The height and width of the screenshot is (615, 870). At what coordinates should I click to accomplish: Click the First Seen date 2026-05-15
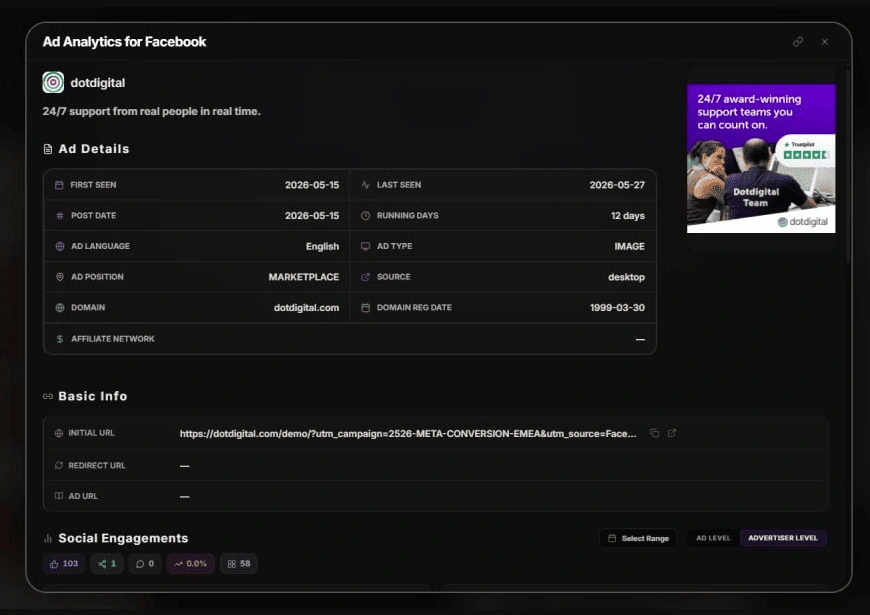point(312,185)
